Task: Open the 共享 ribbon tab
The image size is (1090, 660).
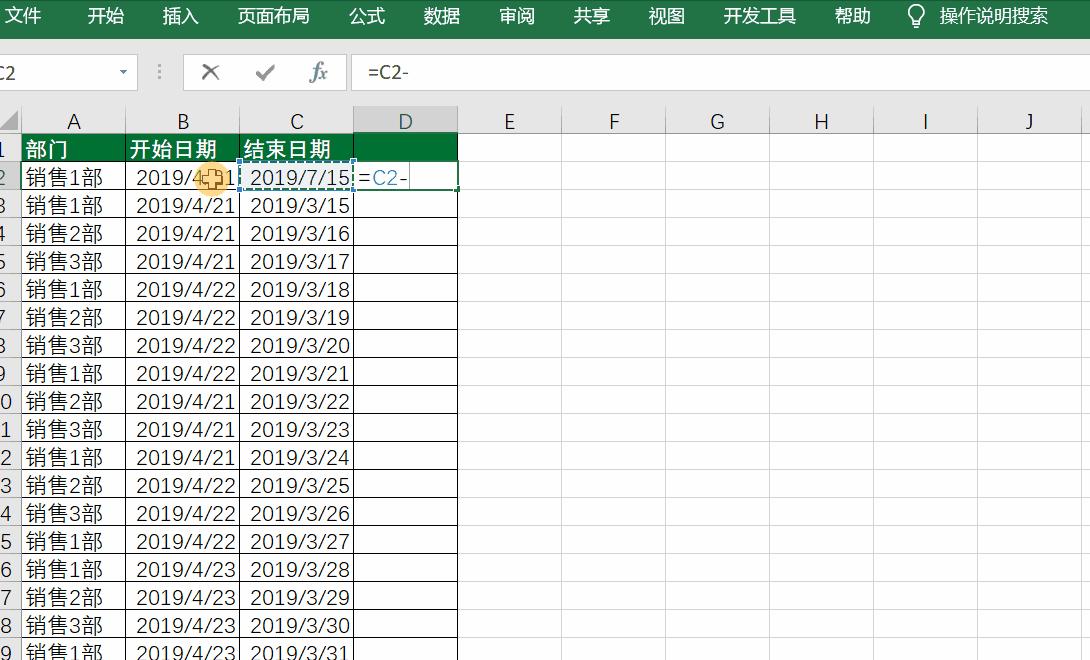Action: (x=591, y=16)
